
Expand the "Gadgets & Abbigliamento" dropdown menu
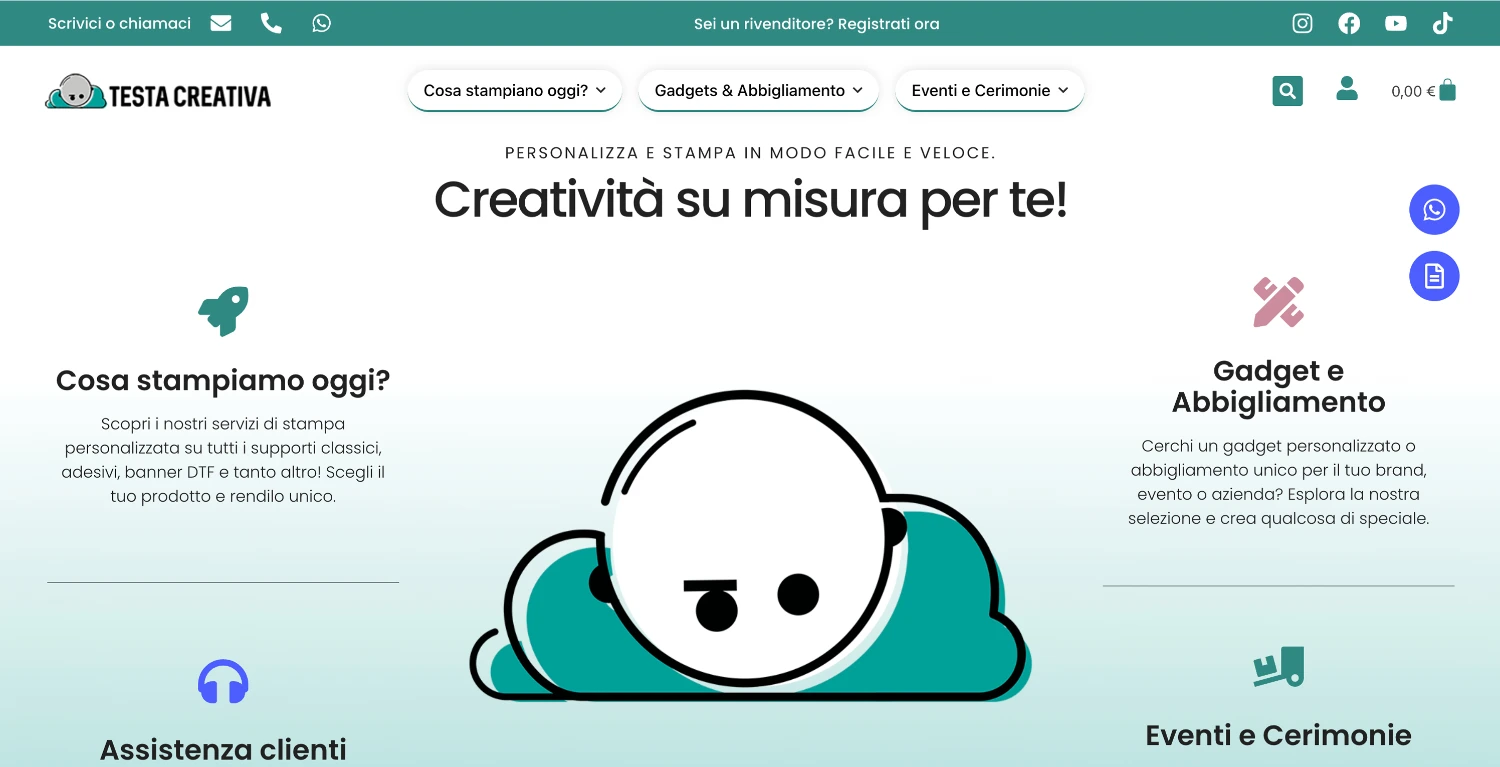(758, 90)
